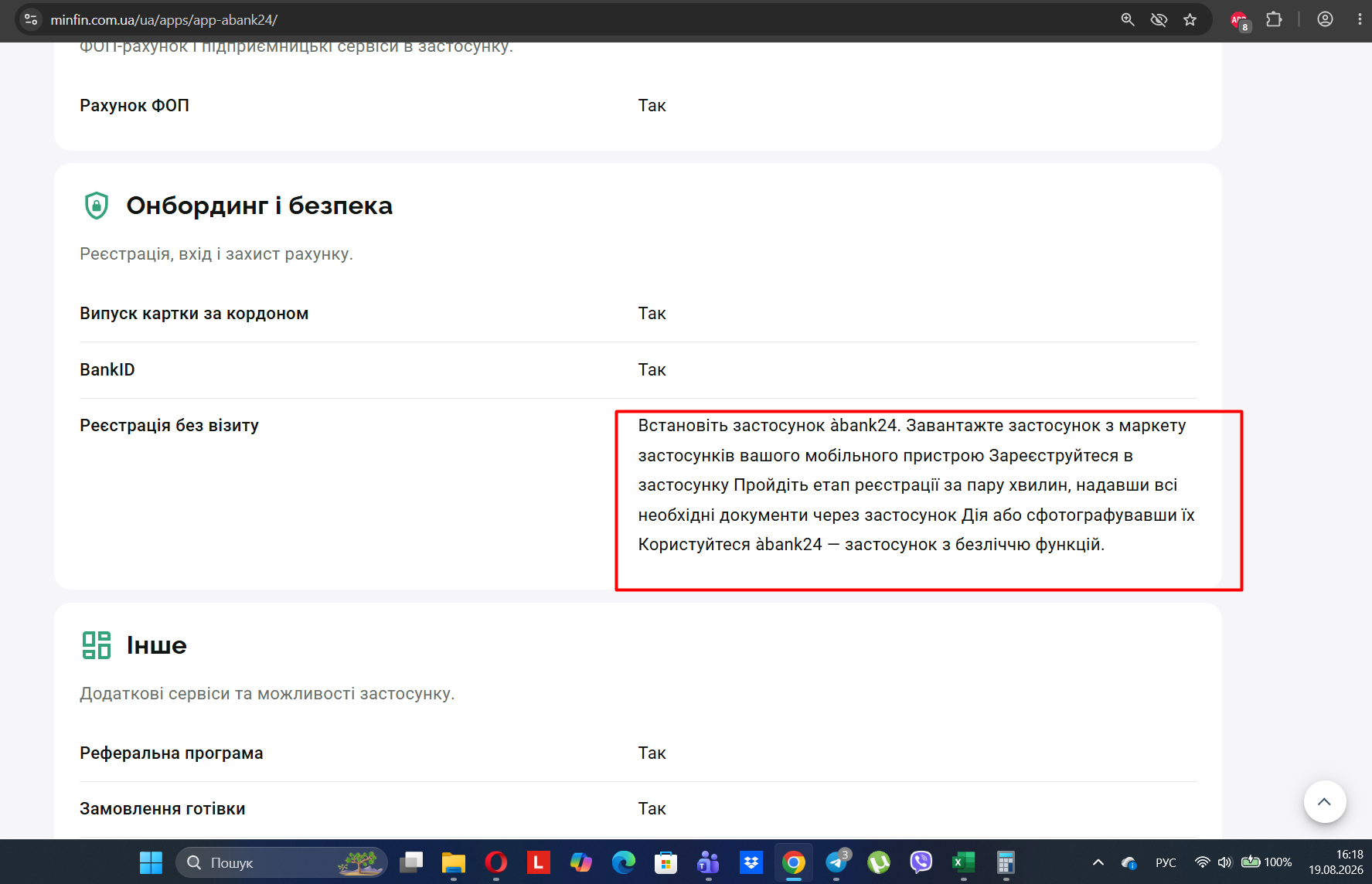Image resolution: width=1372 pixels, height=884 pixels.
Task: Click the 'Онбординг і безпека' section heading
Action: pos(260,206)
